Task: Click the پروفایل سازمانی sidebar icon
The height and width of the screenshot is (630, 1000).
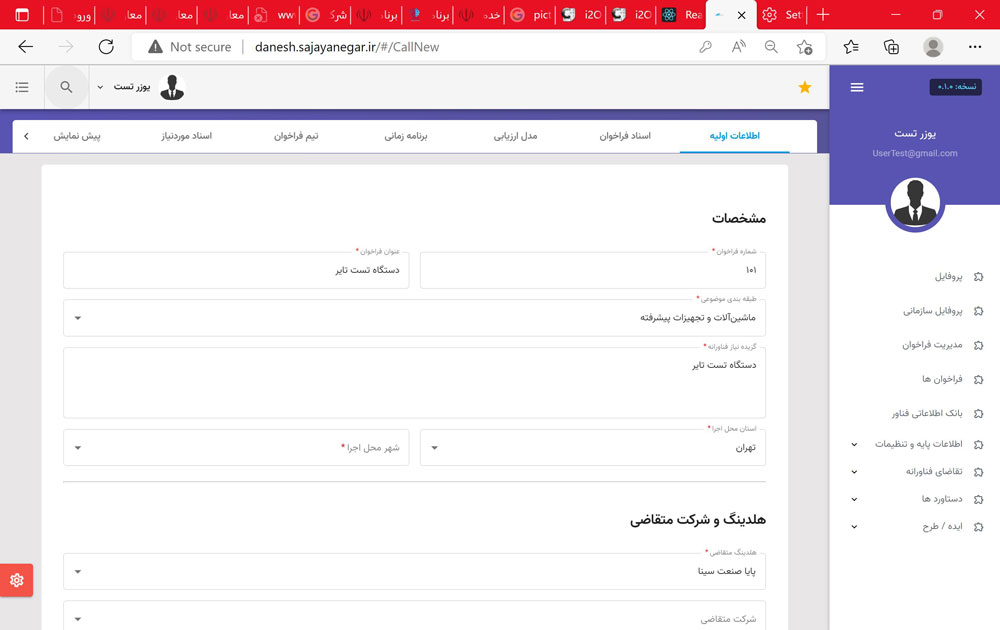Action: tap(978, 311)
